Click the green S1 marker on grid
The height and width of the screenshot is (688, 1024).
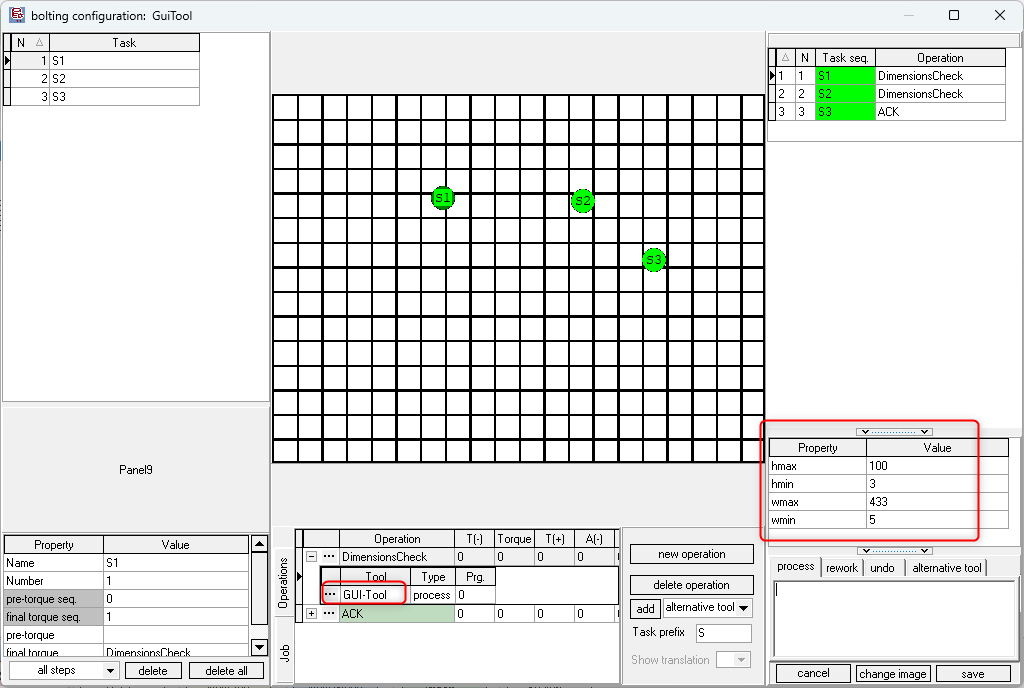coord(443,198)
